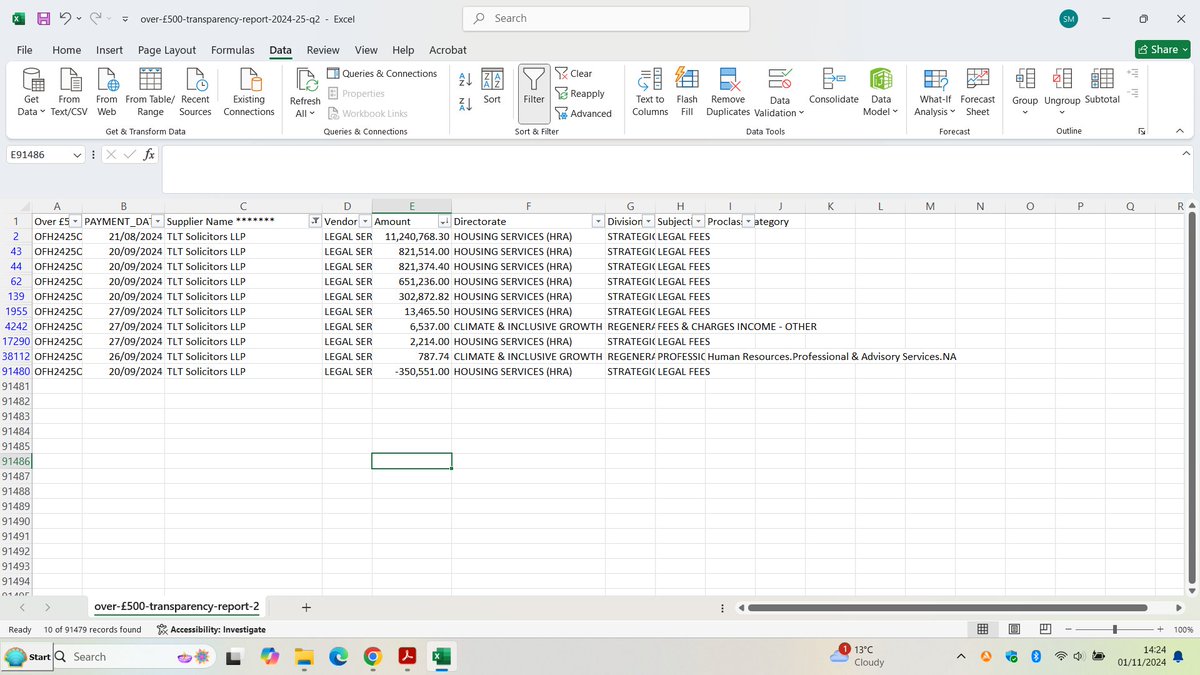
Task: Click the Insert Function fx icon
Action: (x=148, y=155)
